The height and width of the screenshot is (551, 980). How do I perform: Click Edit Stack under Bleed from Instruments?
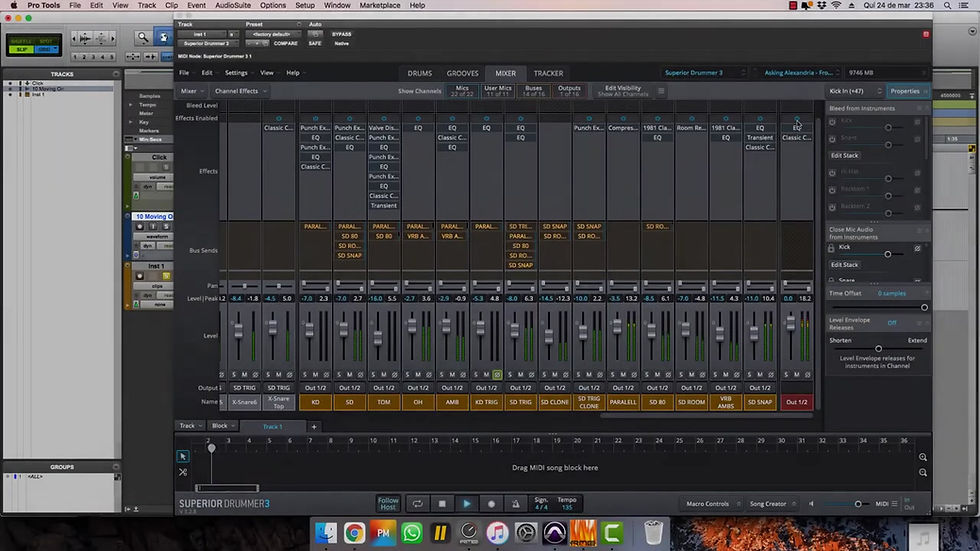844,156
